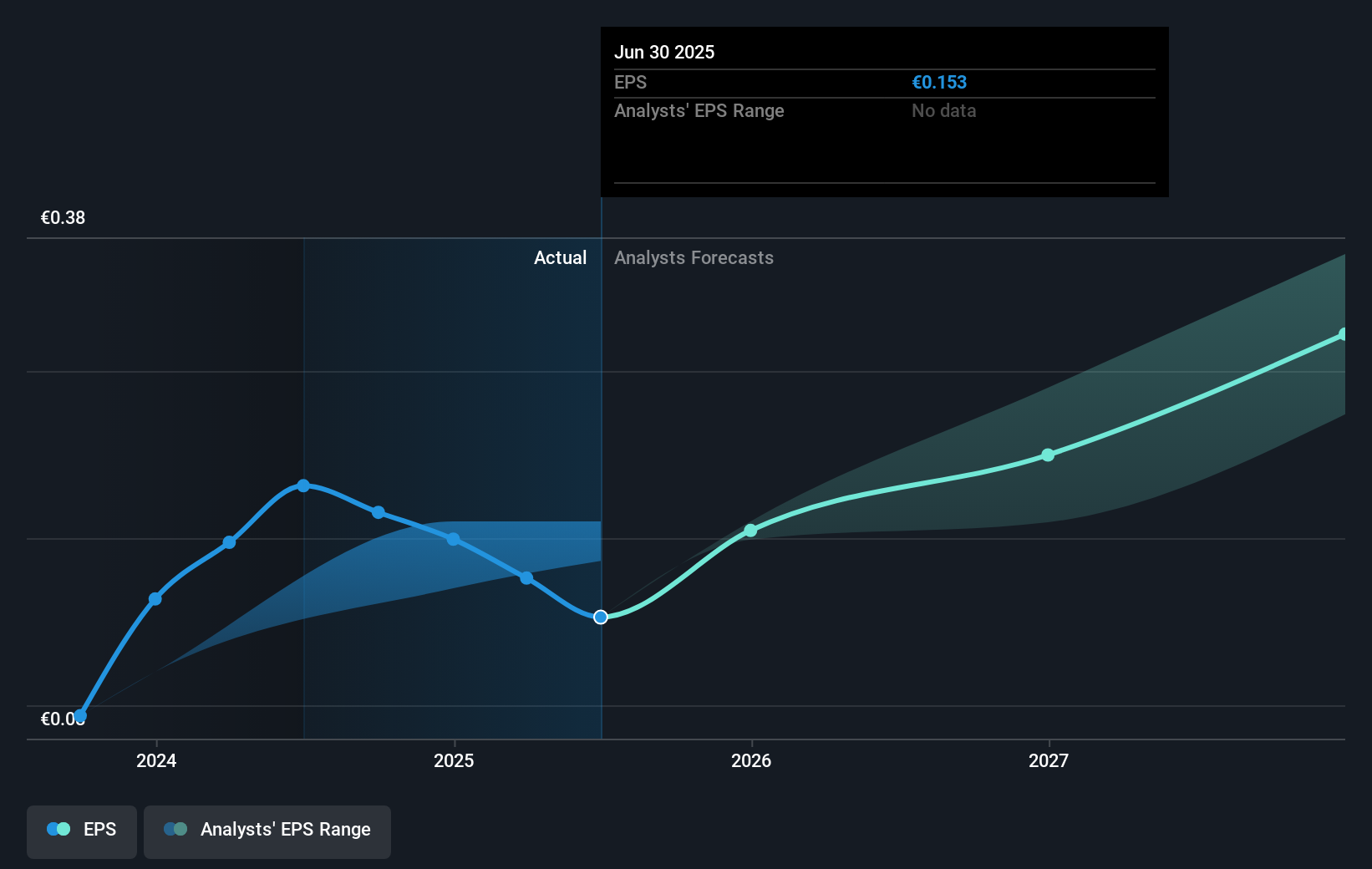This screenshot has width=1372, height=869.
Task: Click the Analysts' EPS Range color dots
Action: [x=175, y=829]
